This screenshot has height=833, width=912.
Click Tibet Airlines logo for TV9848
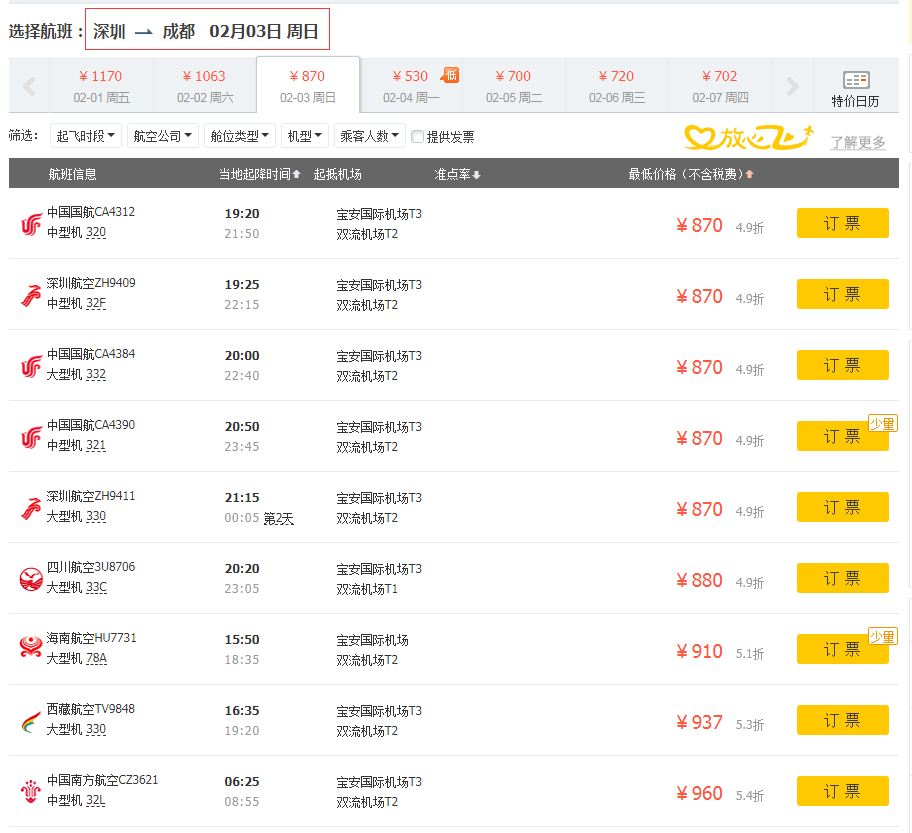[x=31, y=722]
